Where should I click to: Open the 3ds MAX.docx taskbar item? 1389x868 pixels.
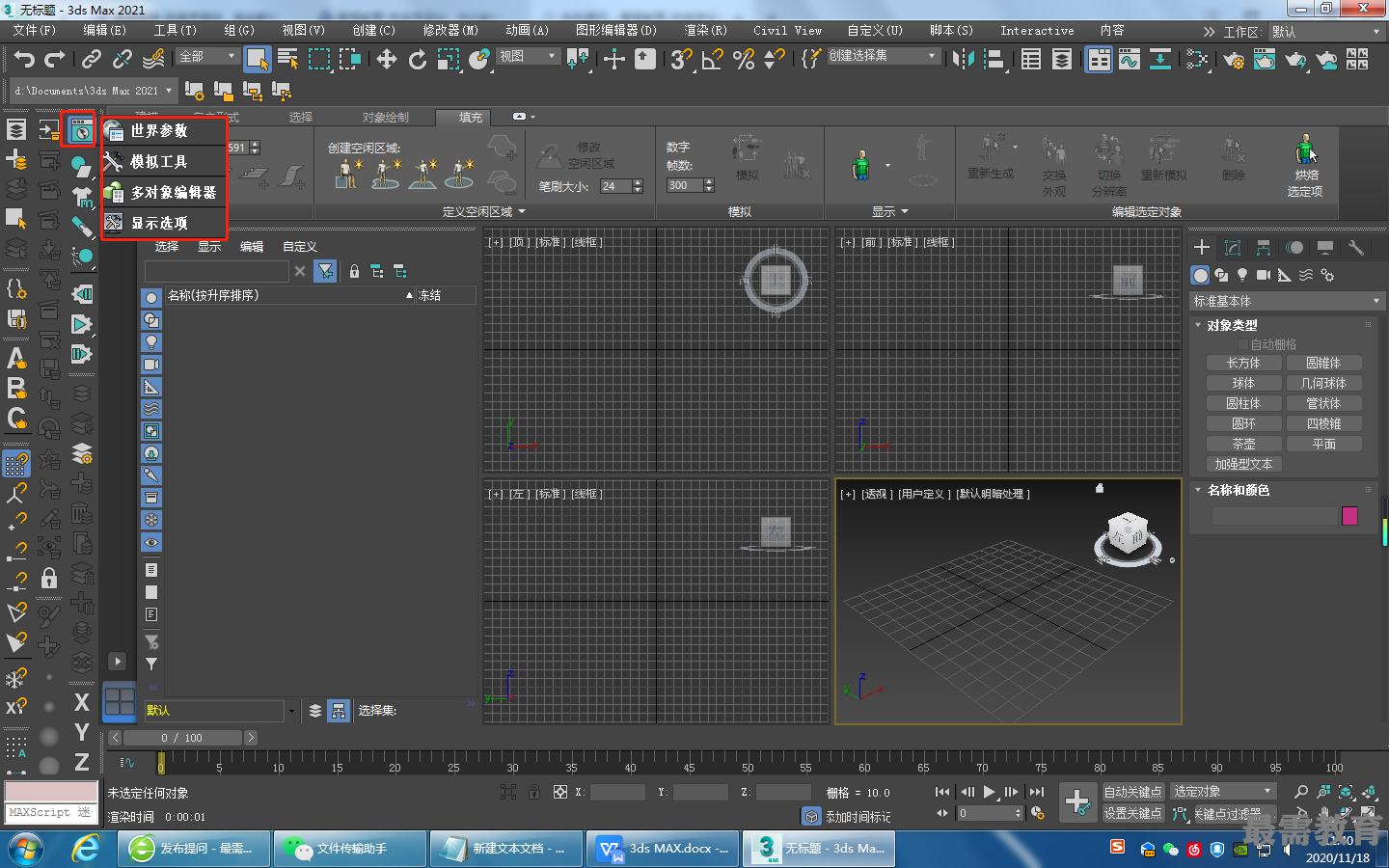tap(664, 849)
